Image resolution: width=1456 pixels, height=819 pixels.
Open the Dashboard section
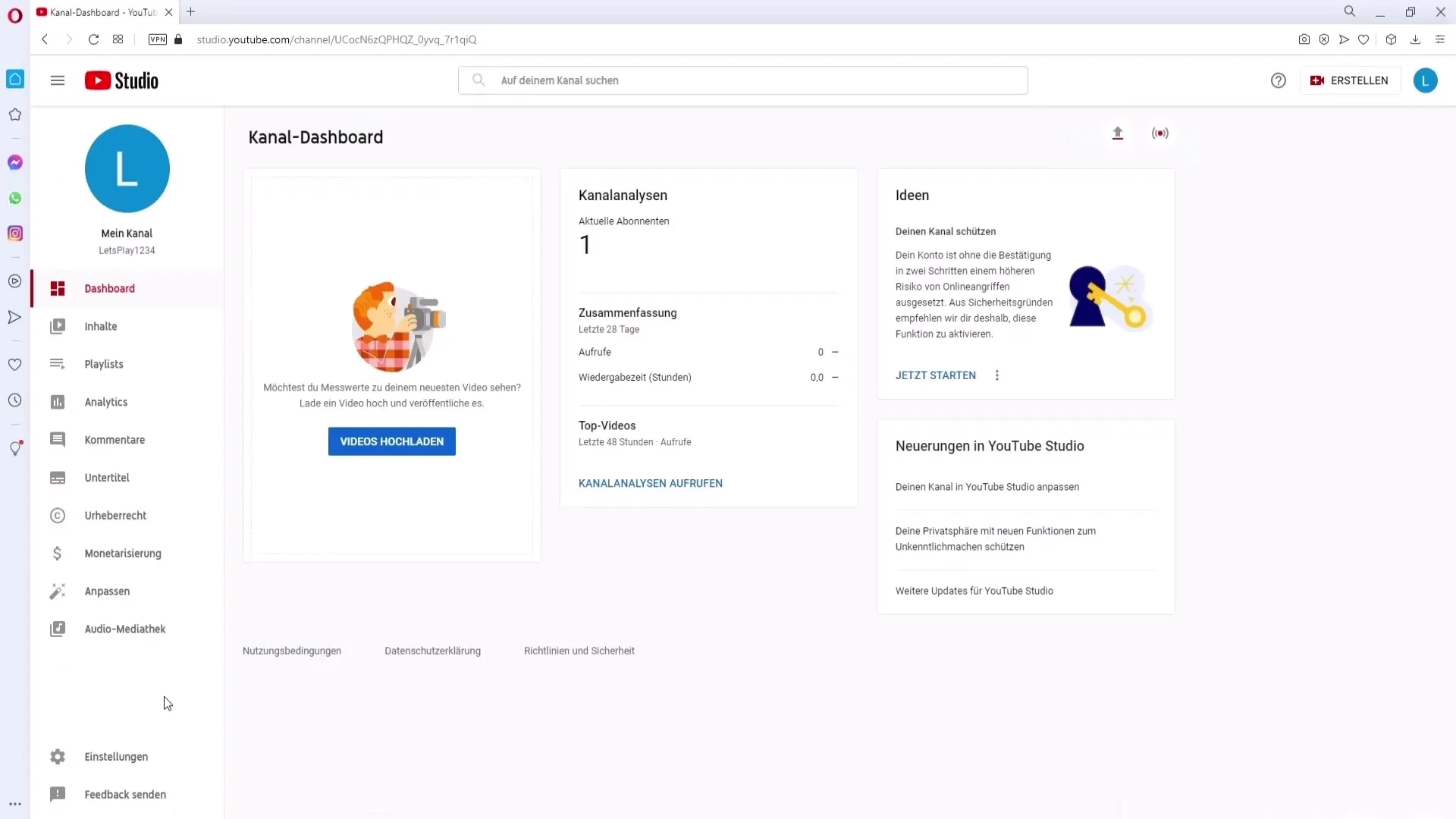[x=110, y=288]
